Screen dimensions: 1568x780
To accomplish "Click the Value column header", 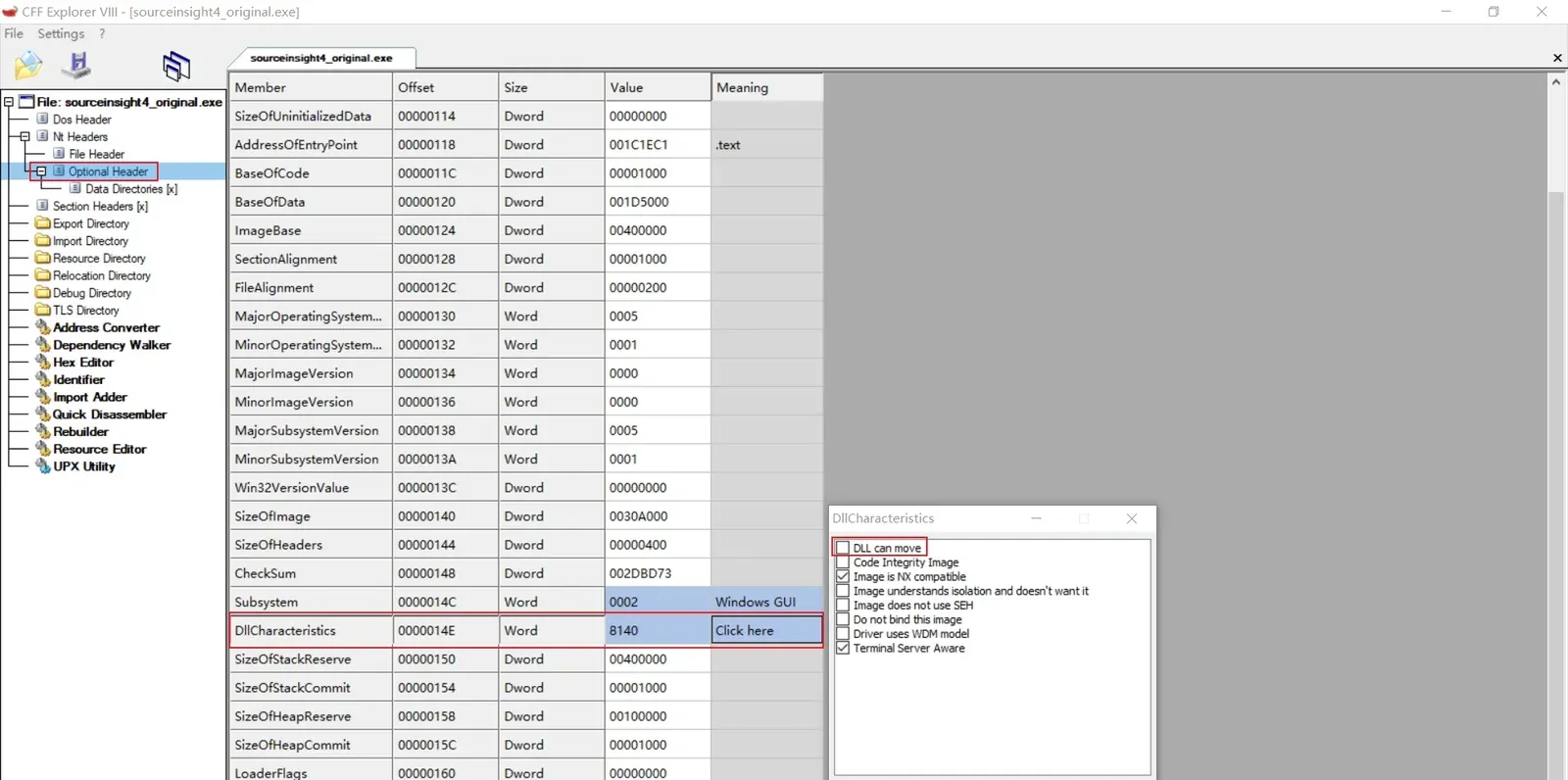I will click(658, 87).
